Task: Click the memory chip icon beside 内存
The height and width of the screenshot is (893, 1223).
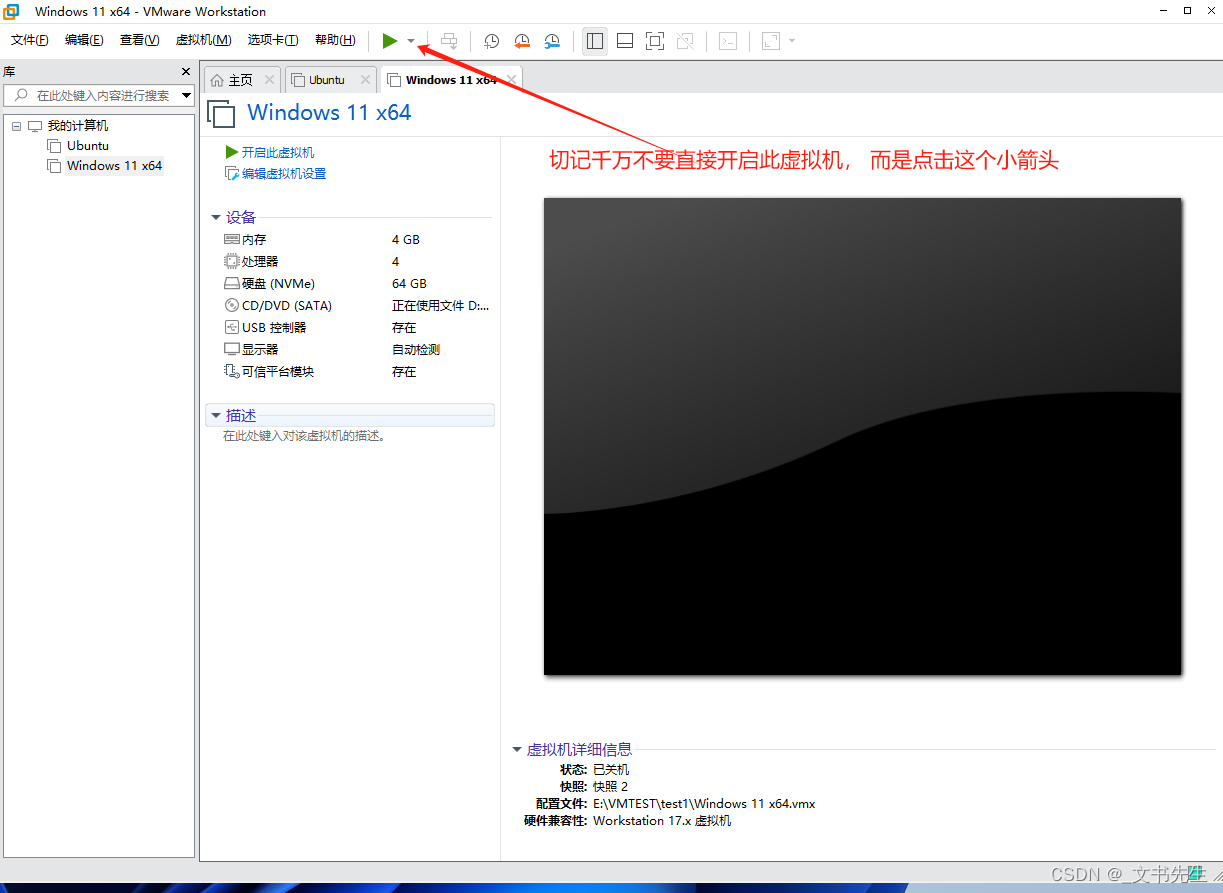Action: click(x=232, y=240)
